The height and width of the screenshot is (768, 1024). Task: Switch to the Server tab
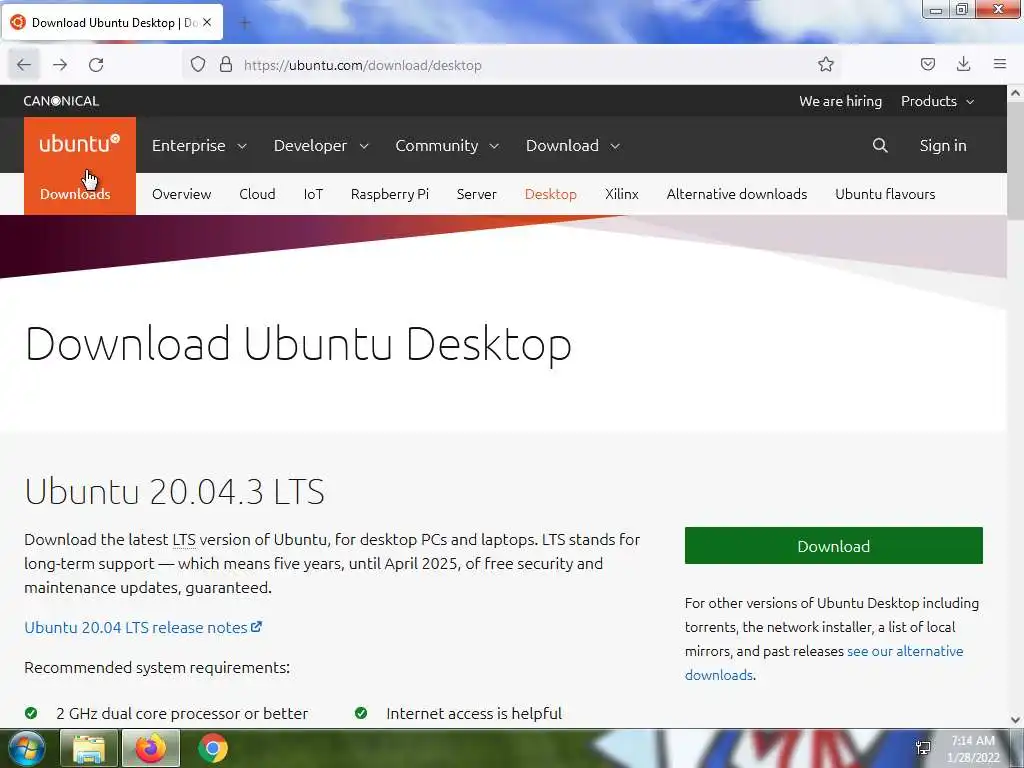pos(477,194)
